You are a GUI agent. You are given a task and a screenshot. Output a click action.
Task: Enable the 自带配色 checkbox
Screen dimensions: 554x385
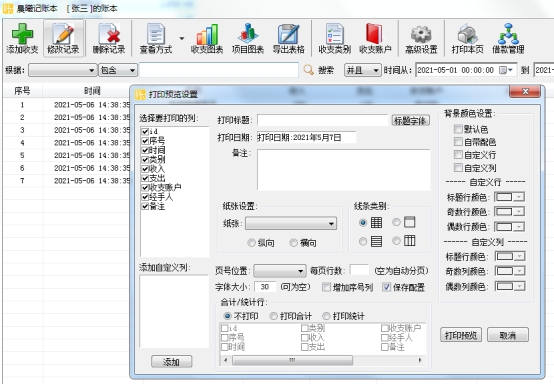click(458, 142)
